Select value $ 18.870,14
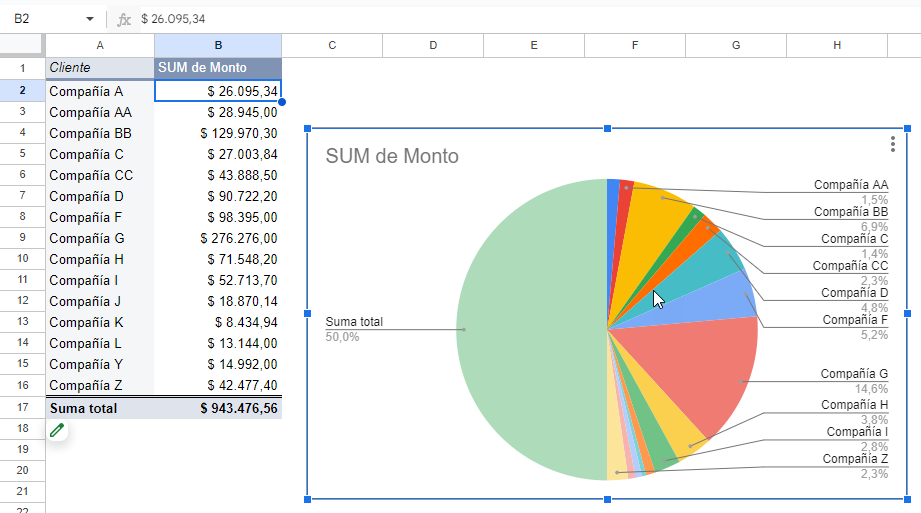 coord(218,301)
